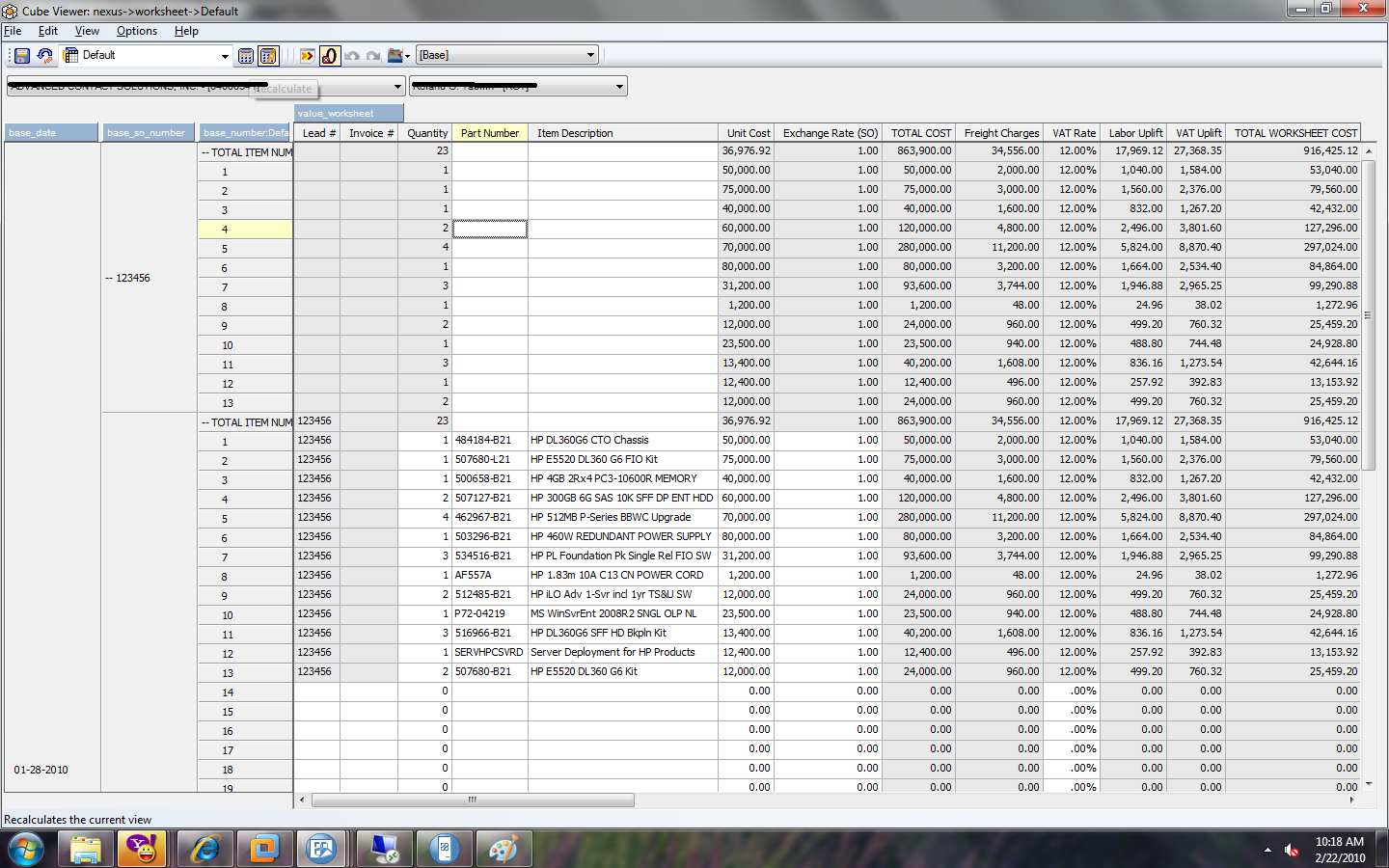
Task: Click part number cell 484184-B21
Action: (x=490, y=441)
